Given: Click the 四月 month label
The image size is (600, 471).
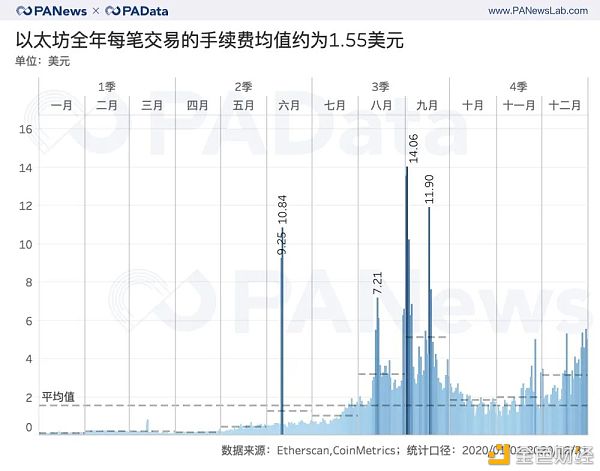Looking at the screenshot, I should [x=197, y=105].
